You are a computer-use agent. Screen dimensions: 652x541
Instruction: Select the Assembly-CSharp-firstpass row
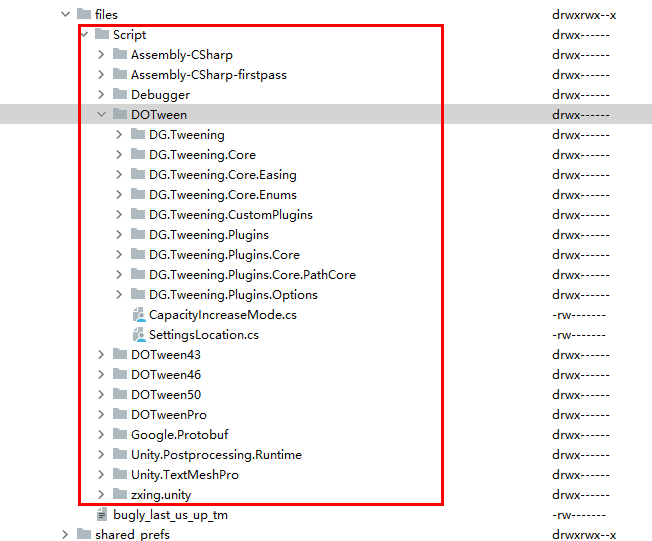click(326, 74)
